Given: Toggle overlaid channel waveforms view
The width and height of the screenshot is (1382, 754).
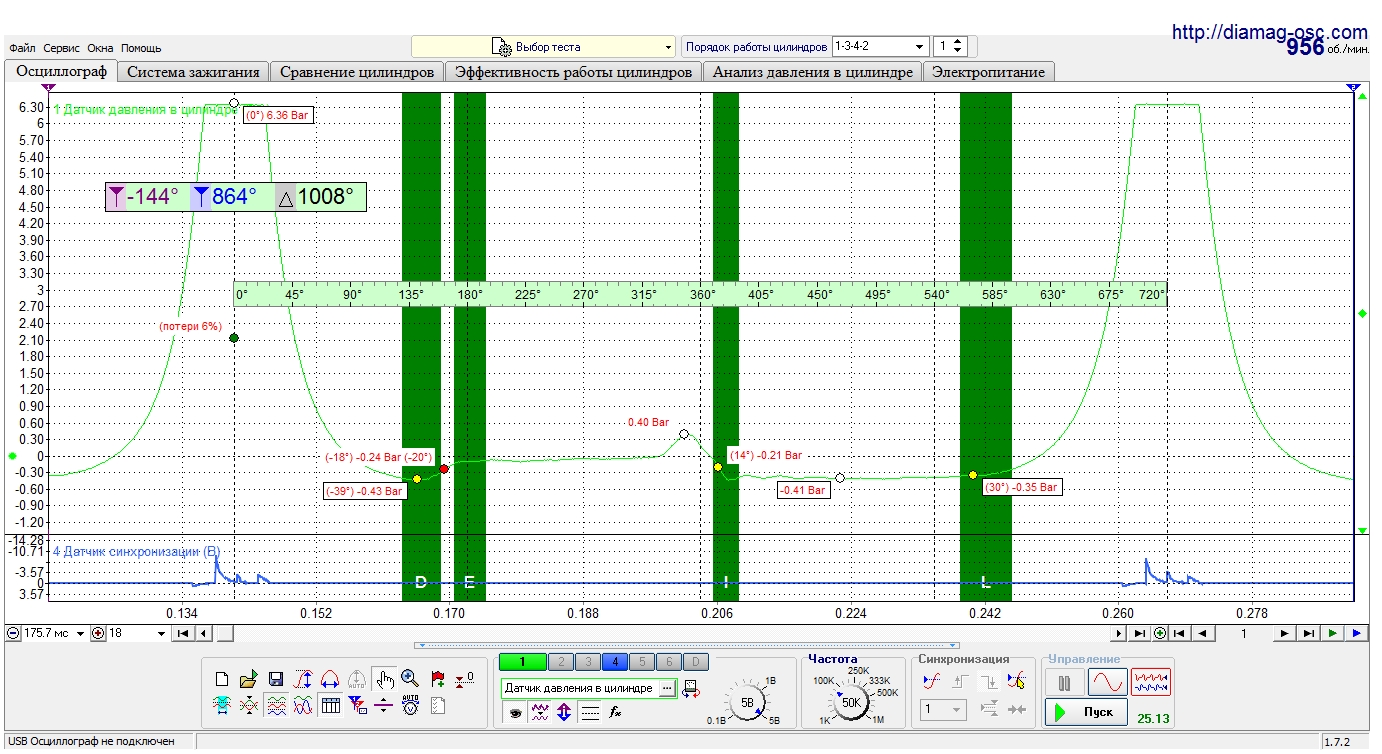Looking at the screenshot, I should point(303,705).
